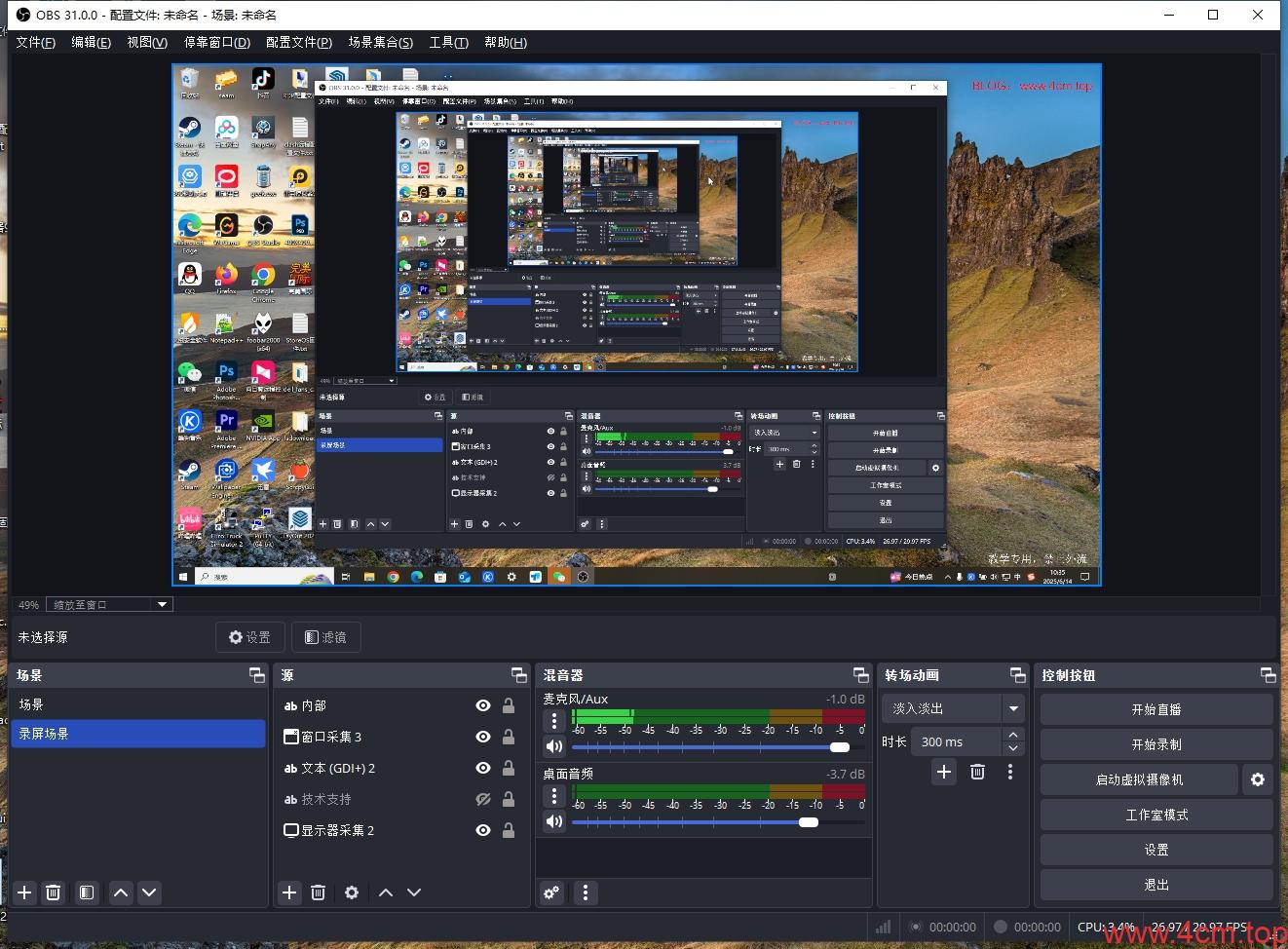Screen dimensions: 1288x949
Task: Toggle lock on 显示器采集 2 source
Action: 508,830
